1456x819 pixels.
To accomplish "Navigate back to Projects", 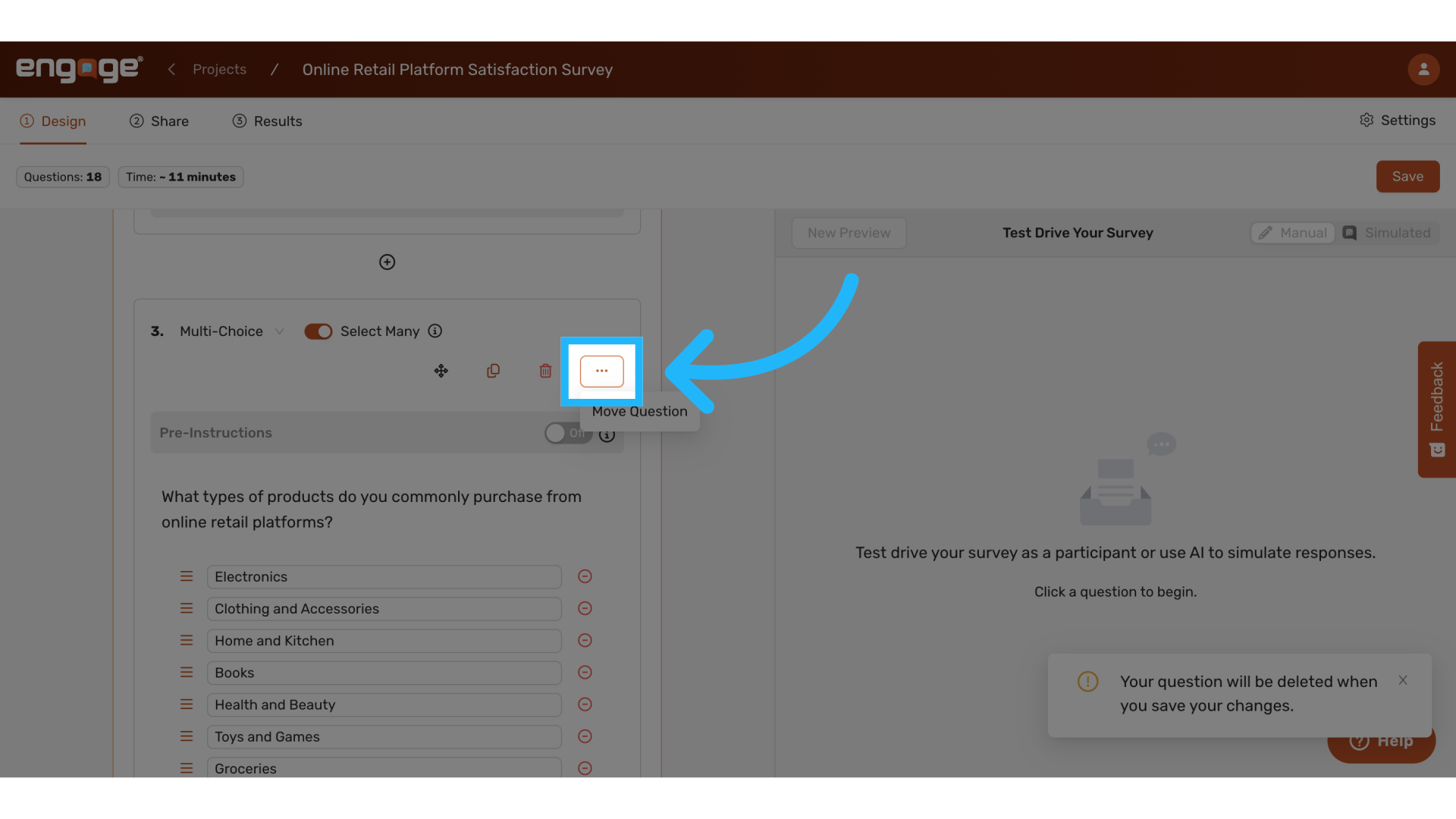I will coord(219,69).
